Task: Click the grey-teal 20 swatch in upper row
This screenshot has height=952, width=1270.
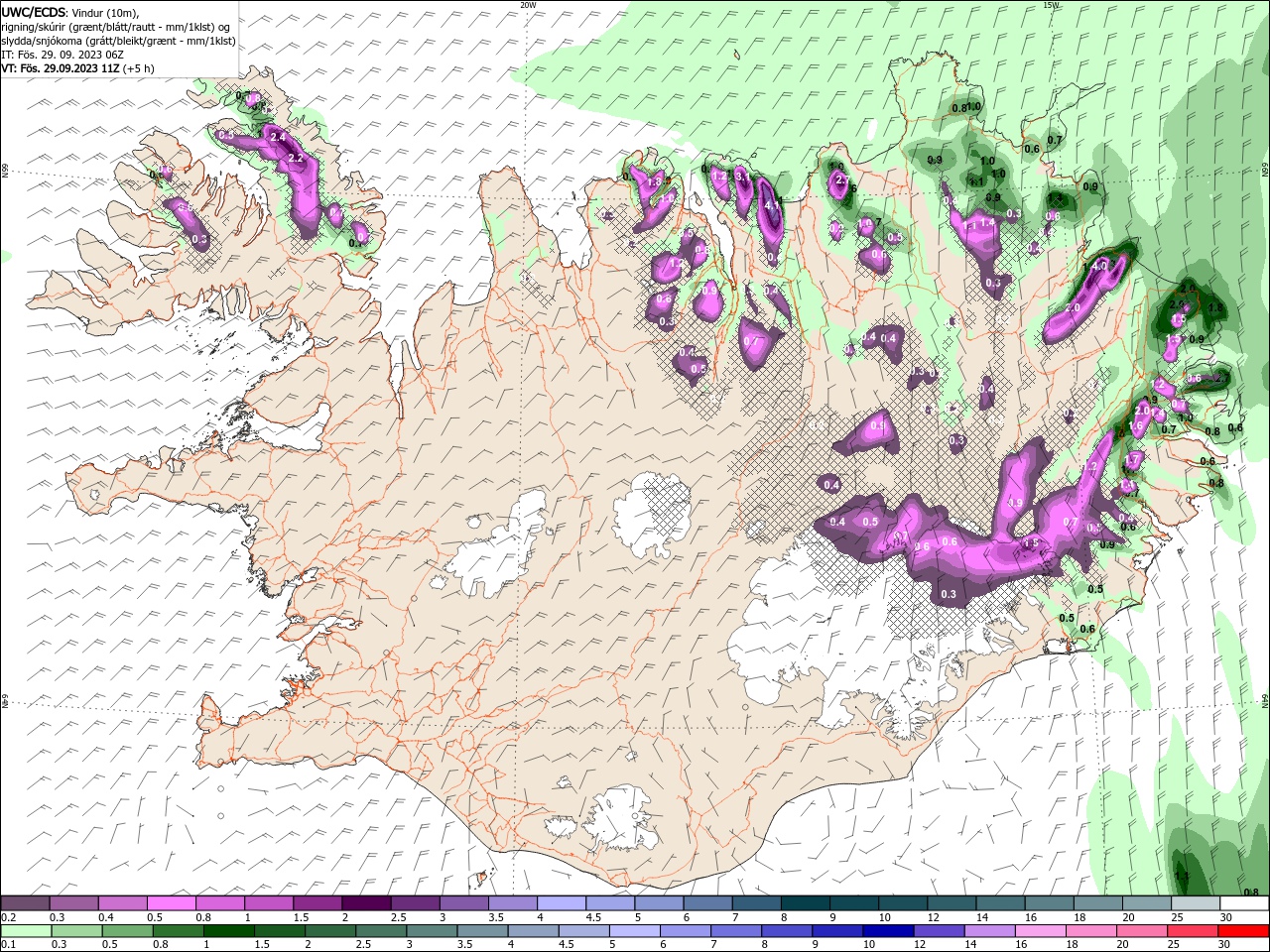Action: point(1147,902)
